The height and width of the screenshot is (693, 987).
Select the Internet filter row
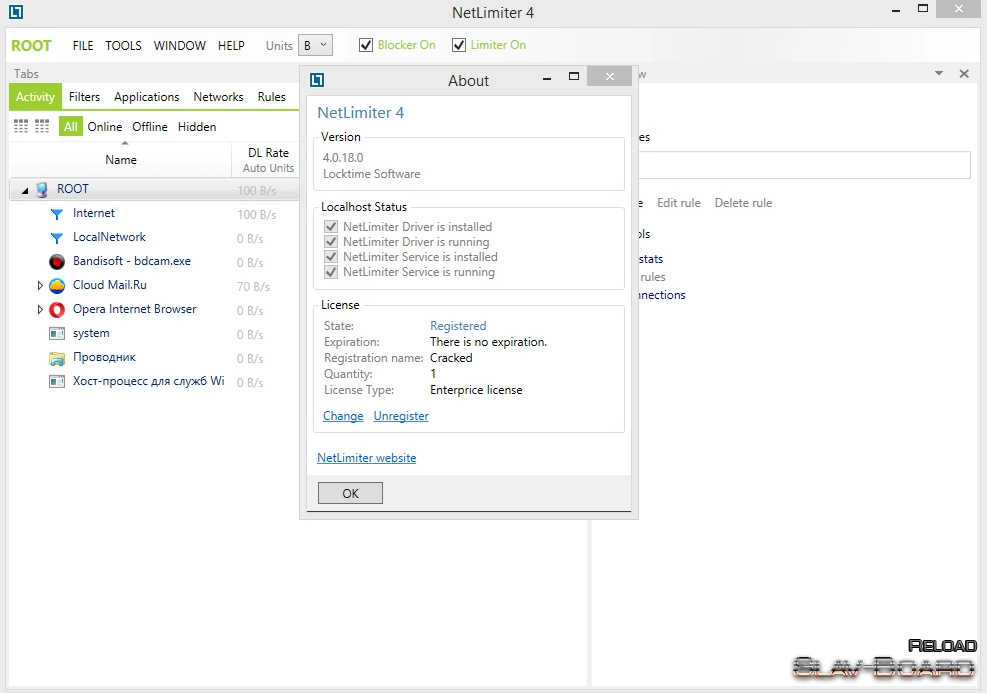tap(154, 214)
